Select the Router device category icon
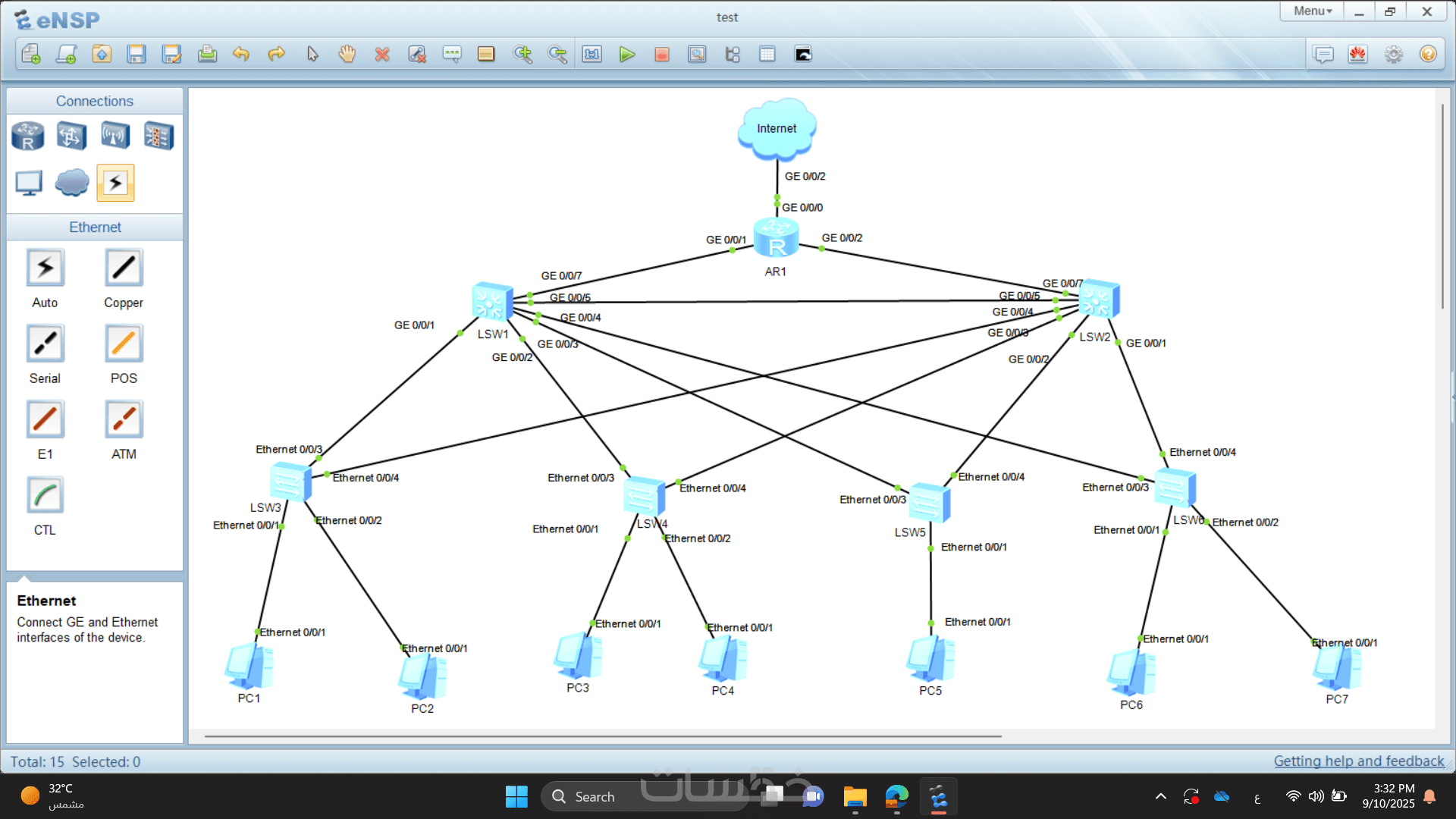This screenshot has width=1456, height=819. pyautogui.click(x=28, y=136)
